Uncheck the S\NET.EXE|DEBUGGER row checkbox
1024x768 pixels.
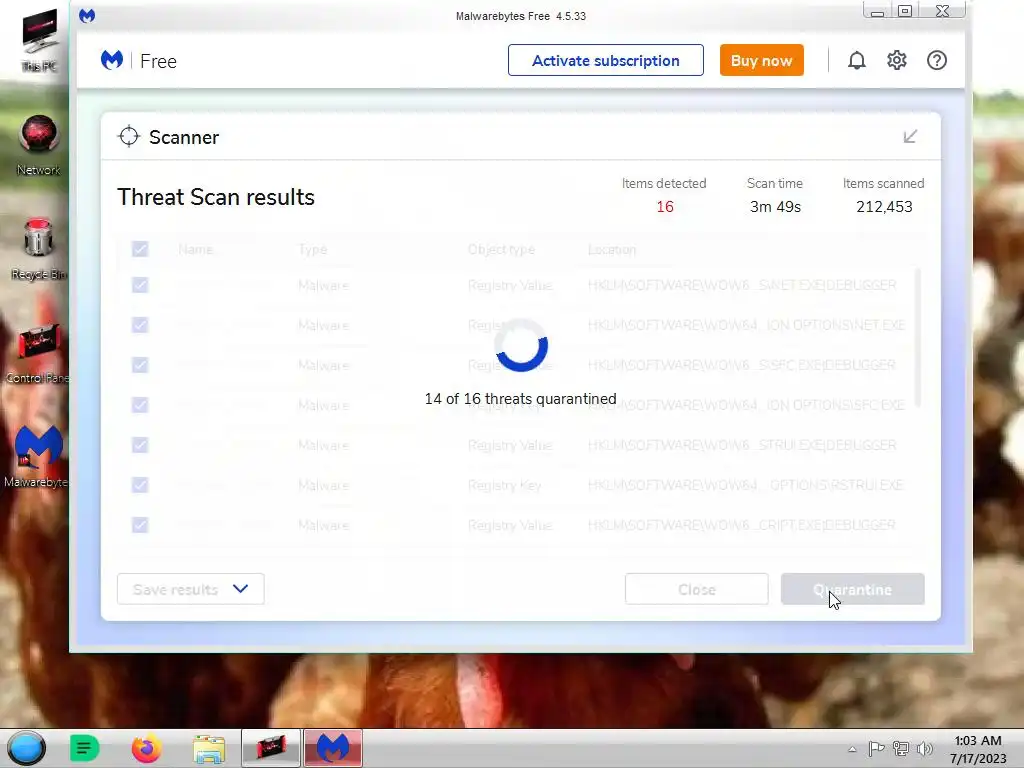pyautogui.click(x=140, y=285)
